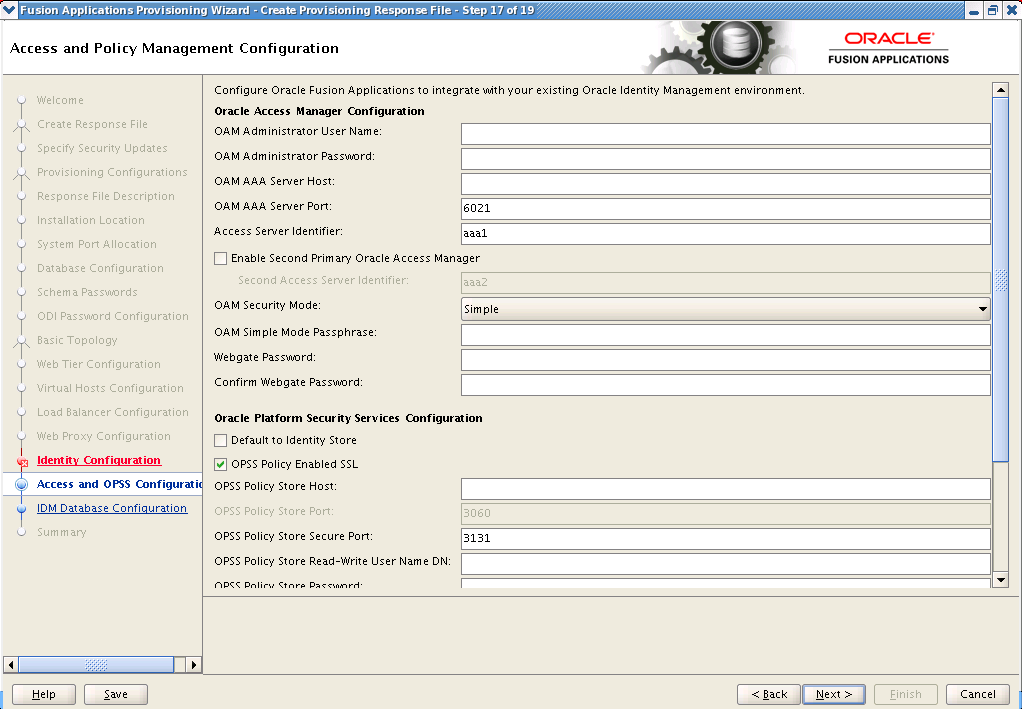Click the OAM AAA Server Host field
Viewport: 1022px width, 709px height.
click(725, 184)
